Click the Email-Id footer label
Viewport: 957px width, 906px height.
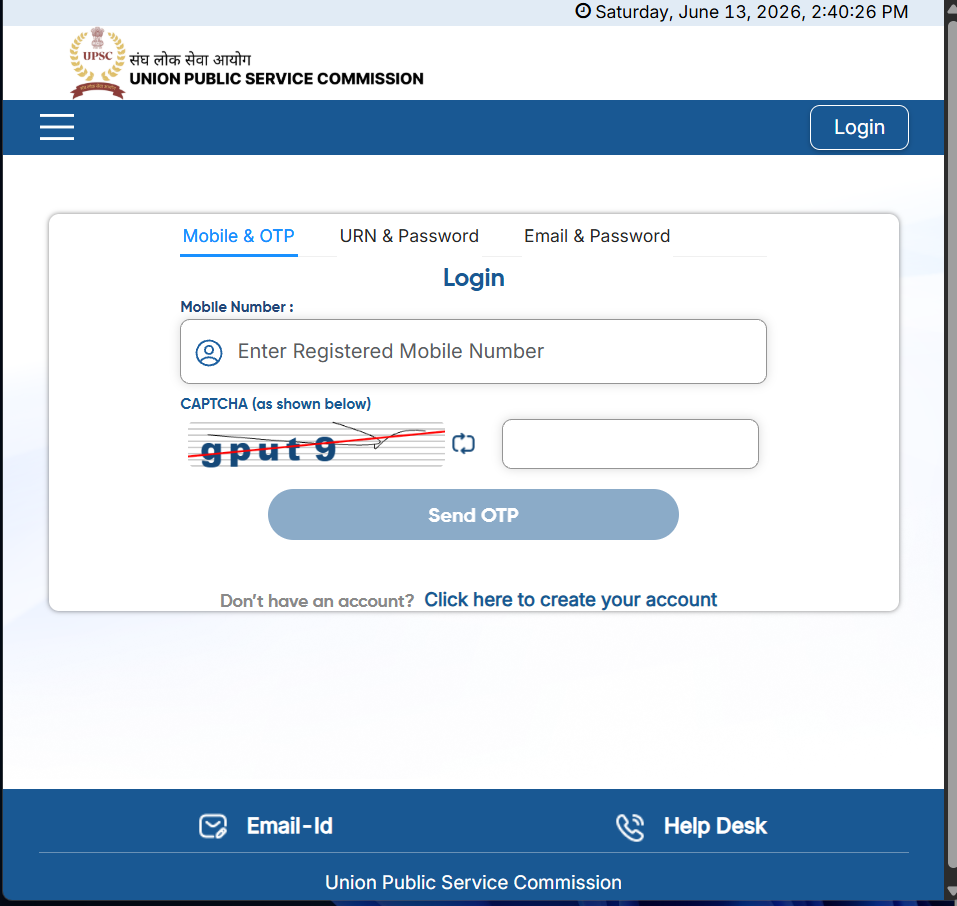pos(289,826)
